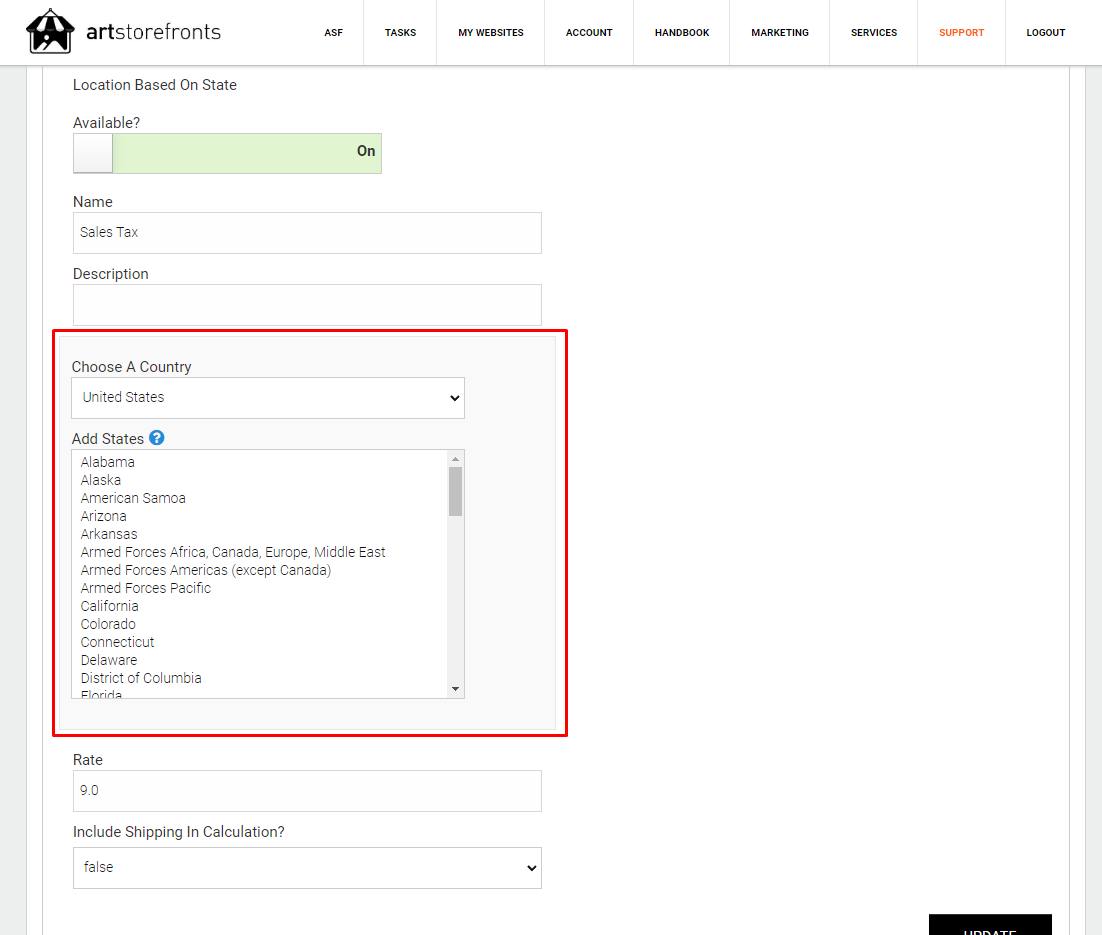The height and width of the screenshot is (935, 1102).
Task: Click into the Description field
Action: coord(307,305)
